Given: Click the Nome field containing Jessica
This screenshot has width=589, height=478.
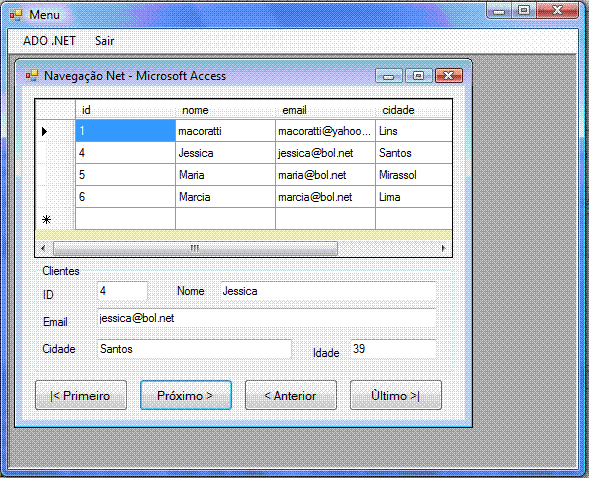Looking at the screenshot, I should pyautogui.click(x=328, y=291).
